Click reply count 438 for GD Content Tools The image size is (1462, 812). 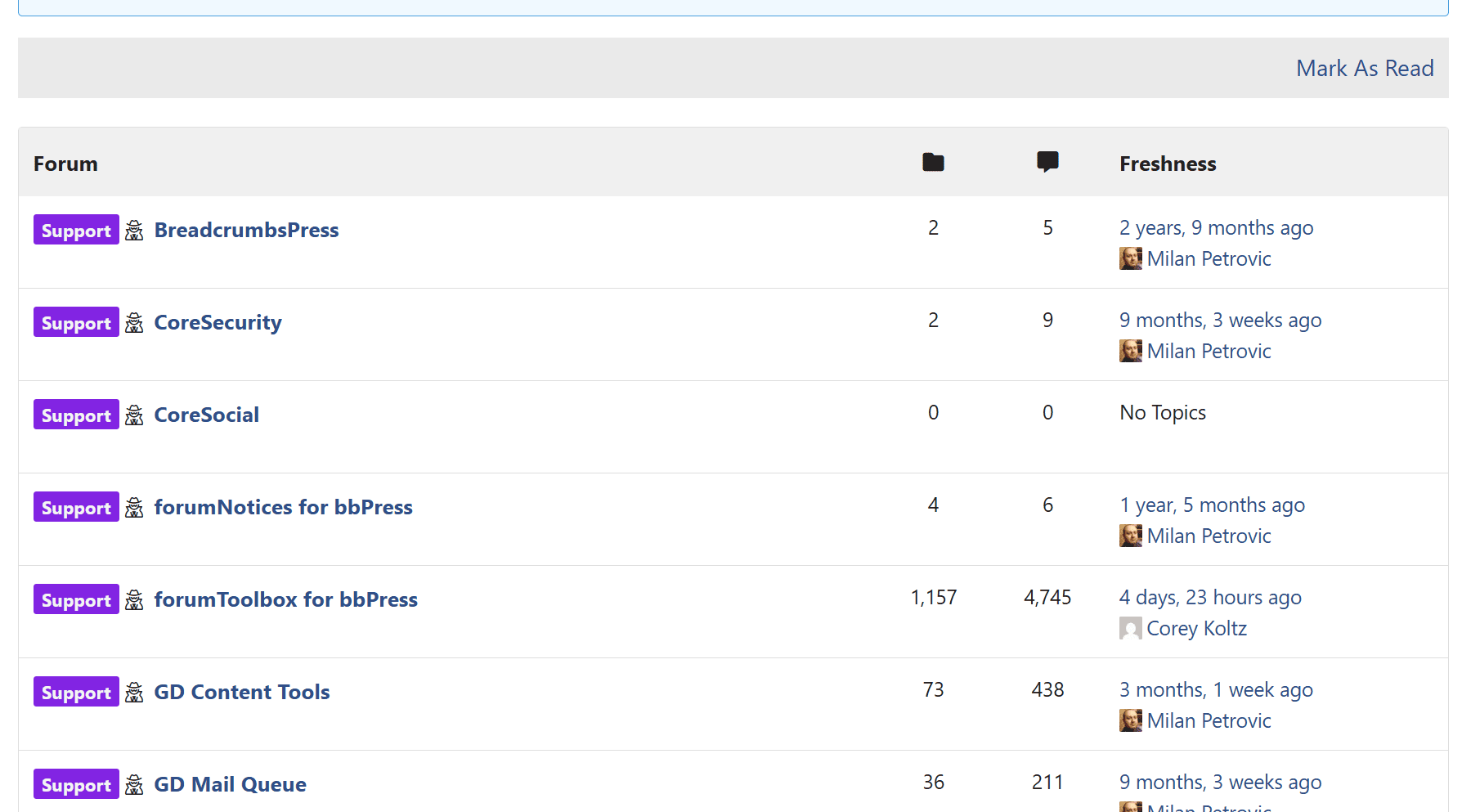[1047, 689]
